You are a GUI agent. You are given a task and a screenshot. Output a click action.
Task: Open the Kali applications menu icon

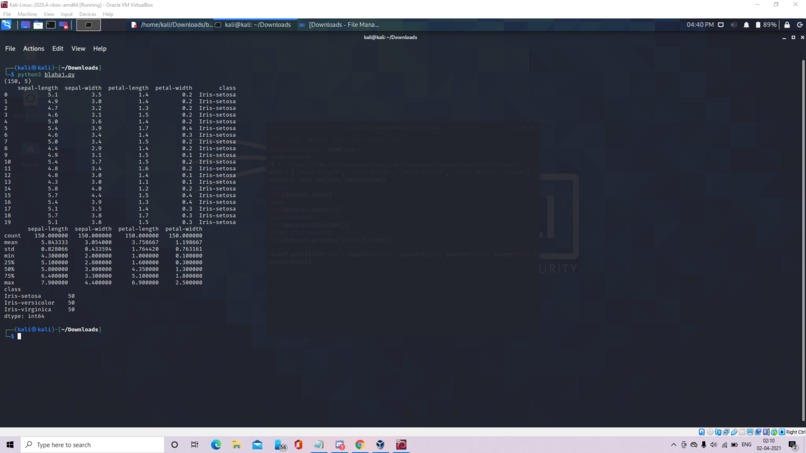pos(7,25)
